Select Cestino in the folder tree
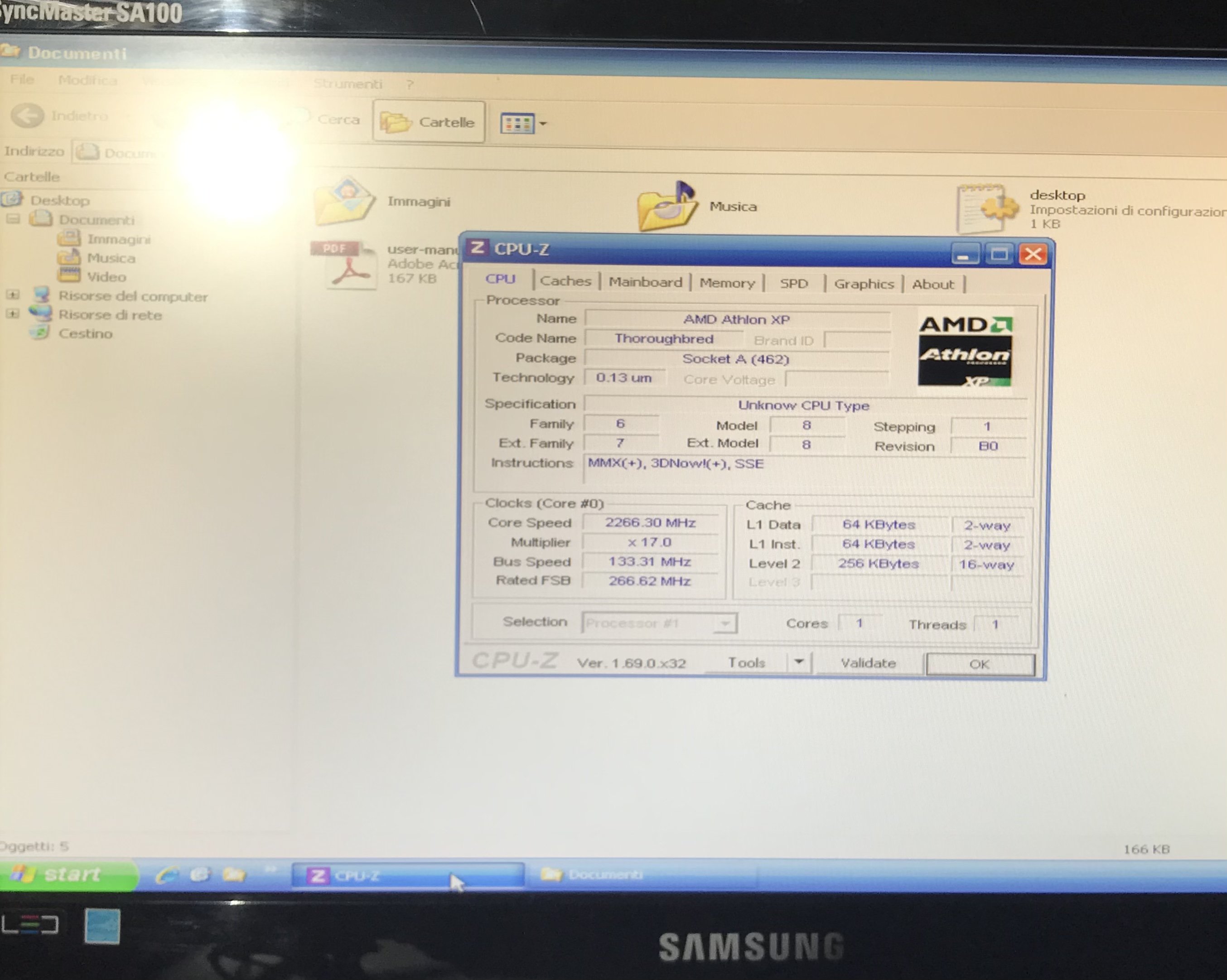Viewport: 1227px width, 980px height. pyautogui.click(x=85, y=333)
